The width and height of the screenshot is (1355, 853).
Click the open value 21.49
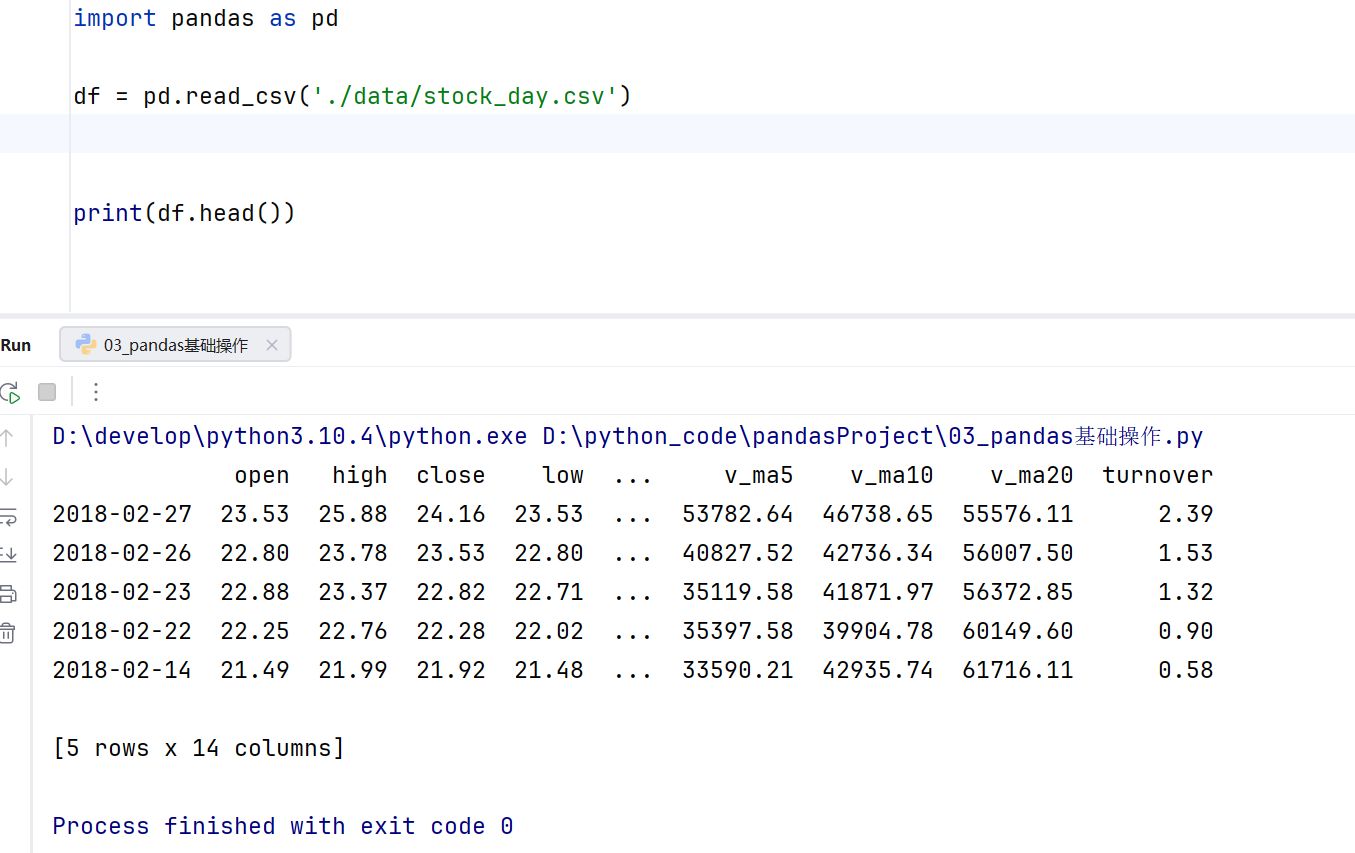[255, 671]
